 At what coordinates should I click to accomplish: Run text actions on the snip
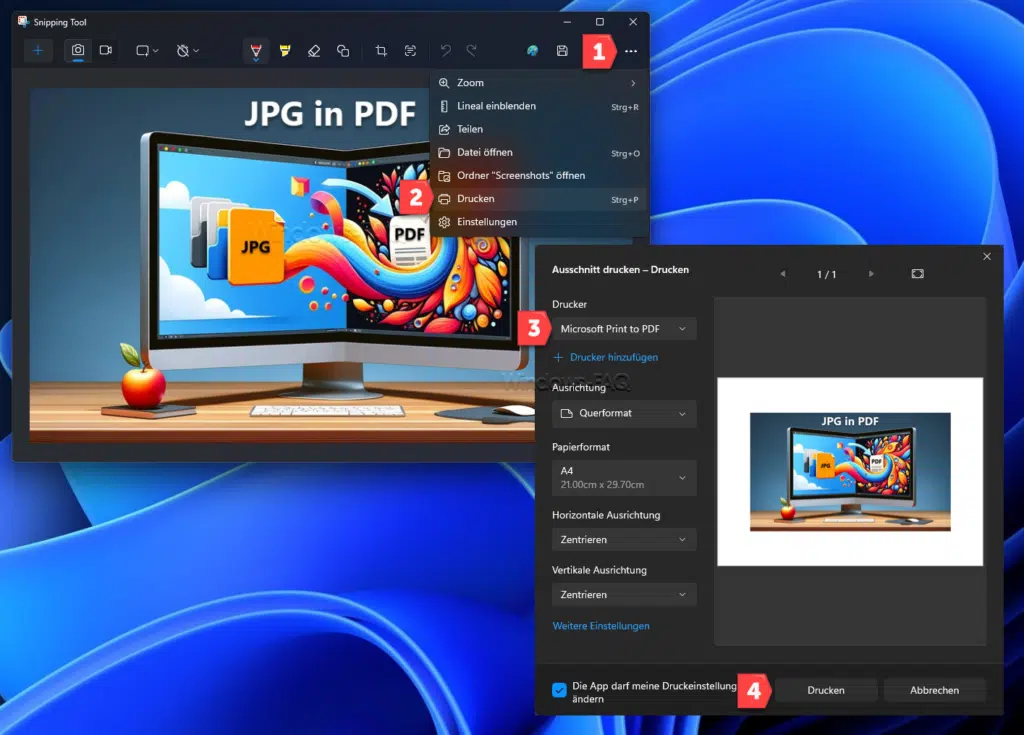(411, 50)
